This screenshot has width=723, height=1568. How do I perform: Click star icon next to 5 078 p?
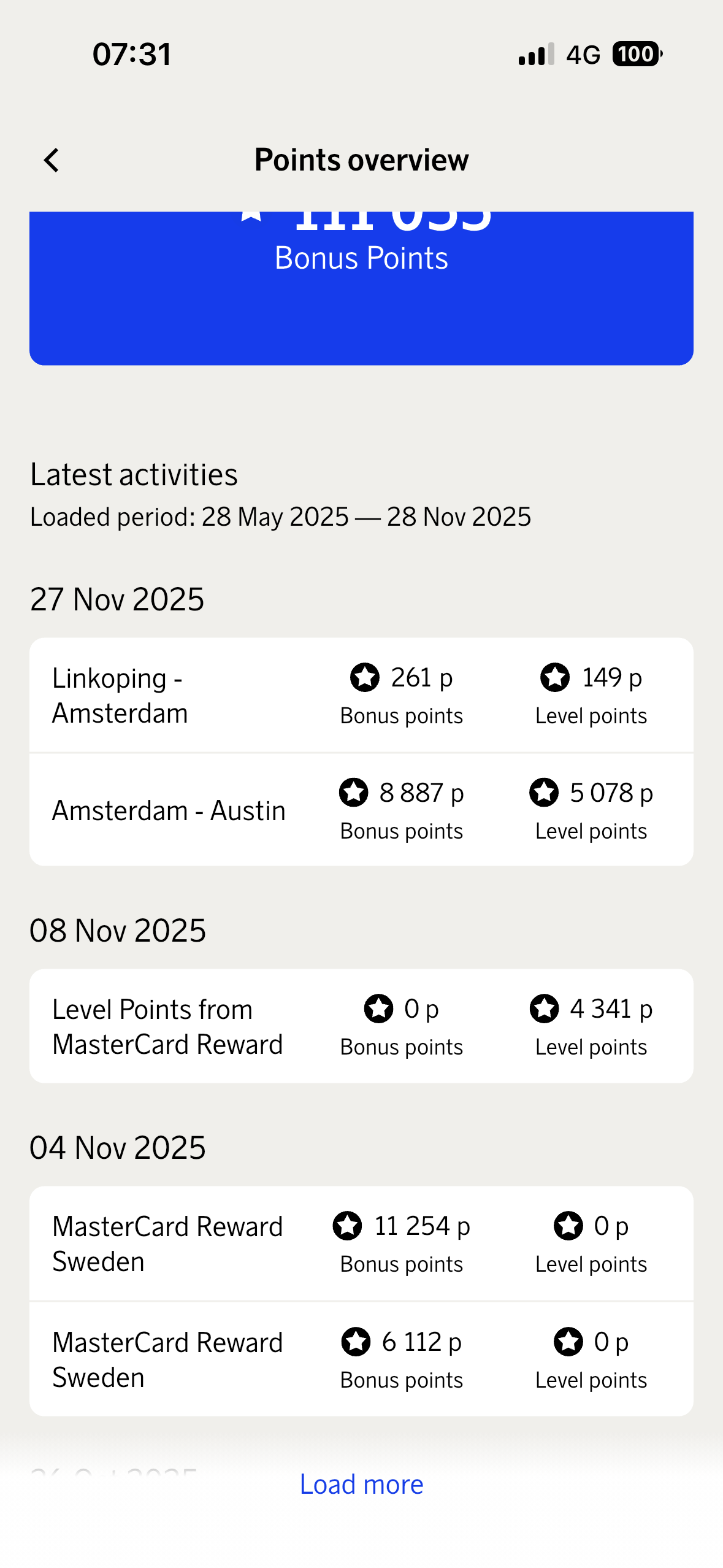544,793
